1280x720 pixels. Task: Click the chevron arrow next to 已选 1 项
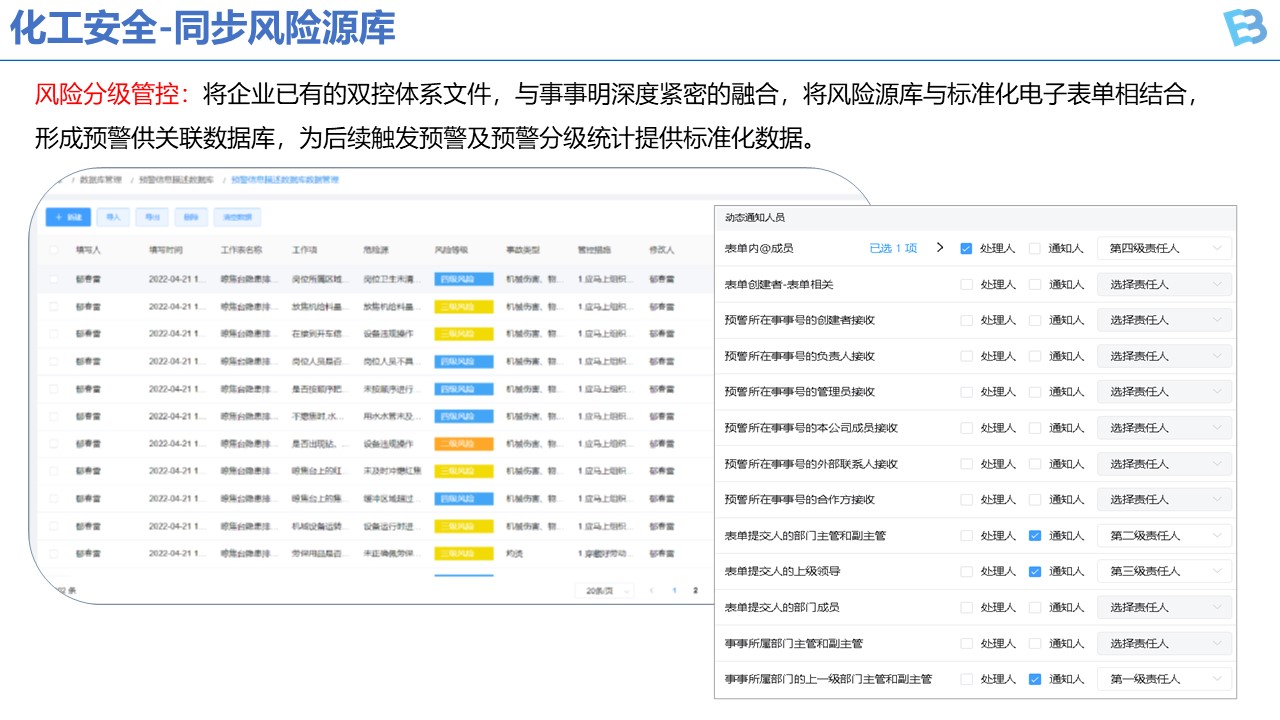pyautogui.click(x=939, y=248)
